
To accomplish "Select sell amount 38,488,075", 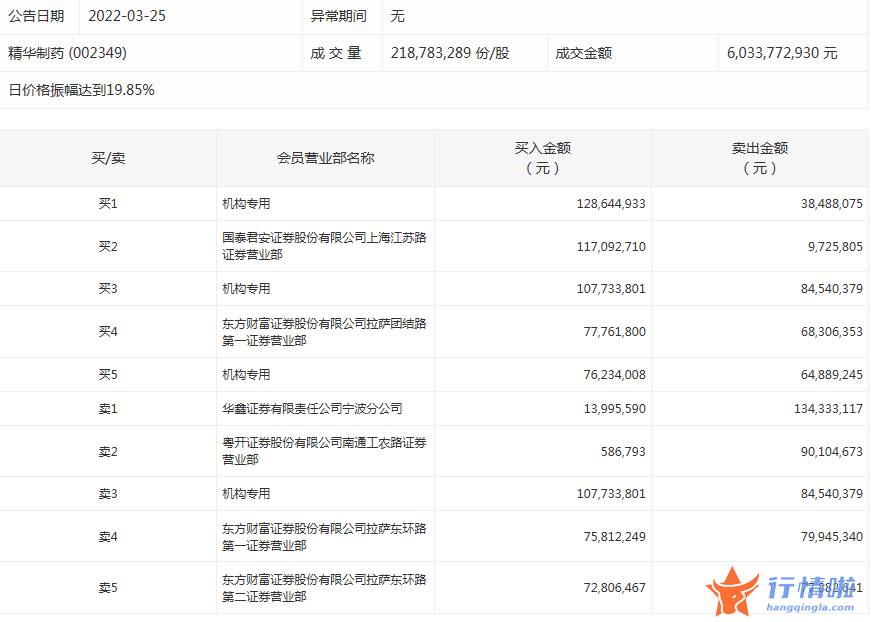I will point(832,204).
